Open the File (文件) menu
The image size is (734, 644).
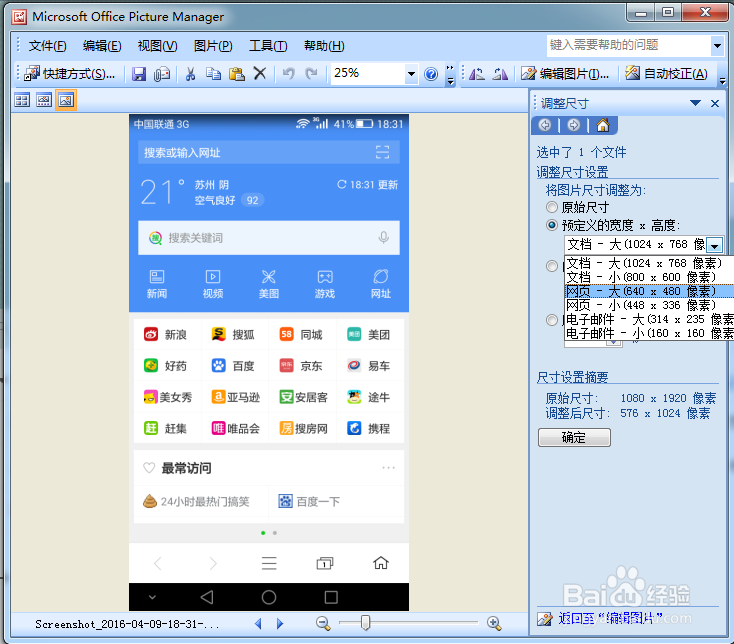pos(47,46)
